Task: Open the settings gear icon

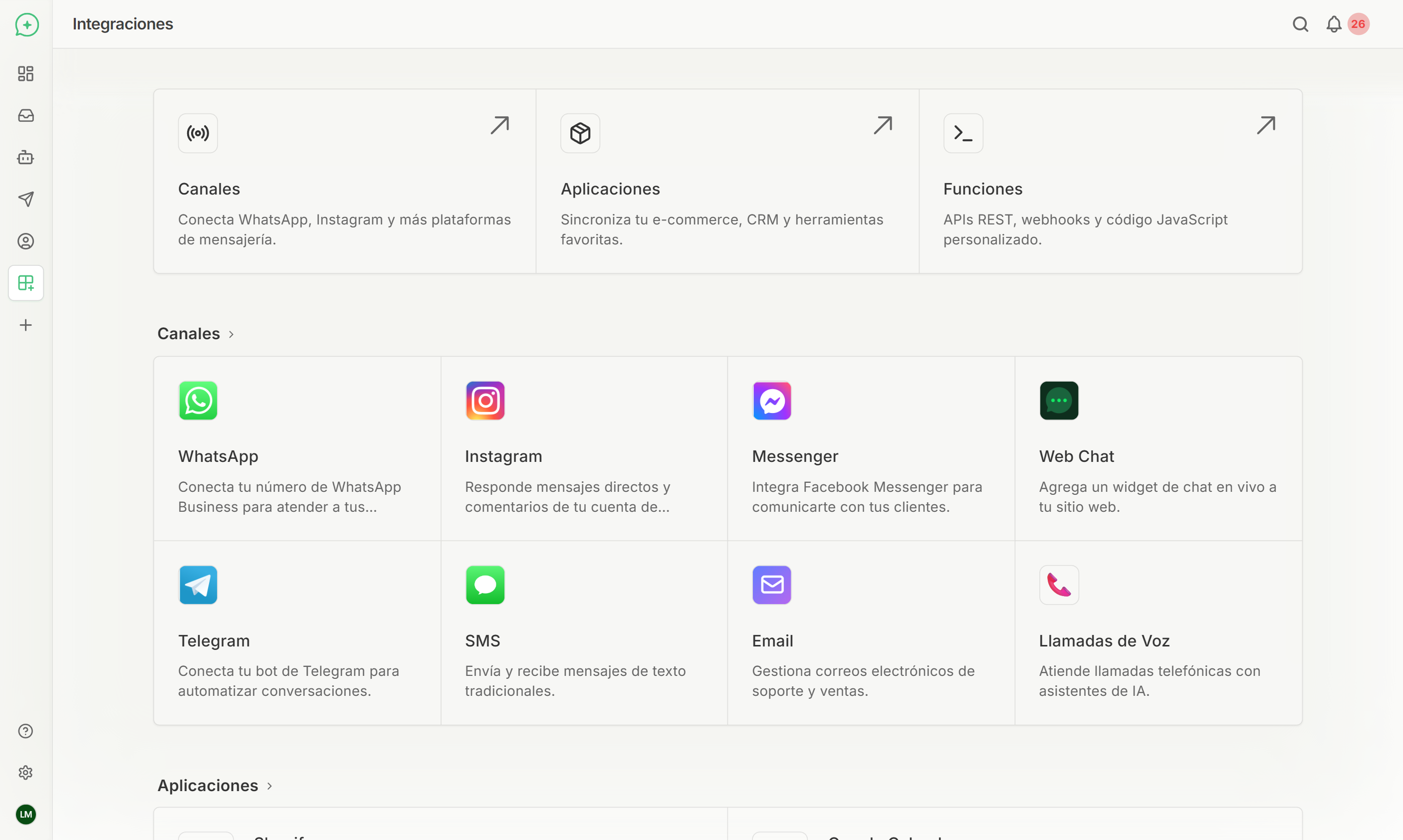Action: click(x=26, y=773)
